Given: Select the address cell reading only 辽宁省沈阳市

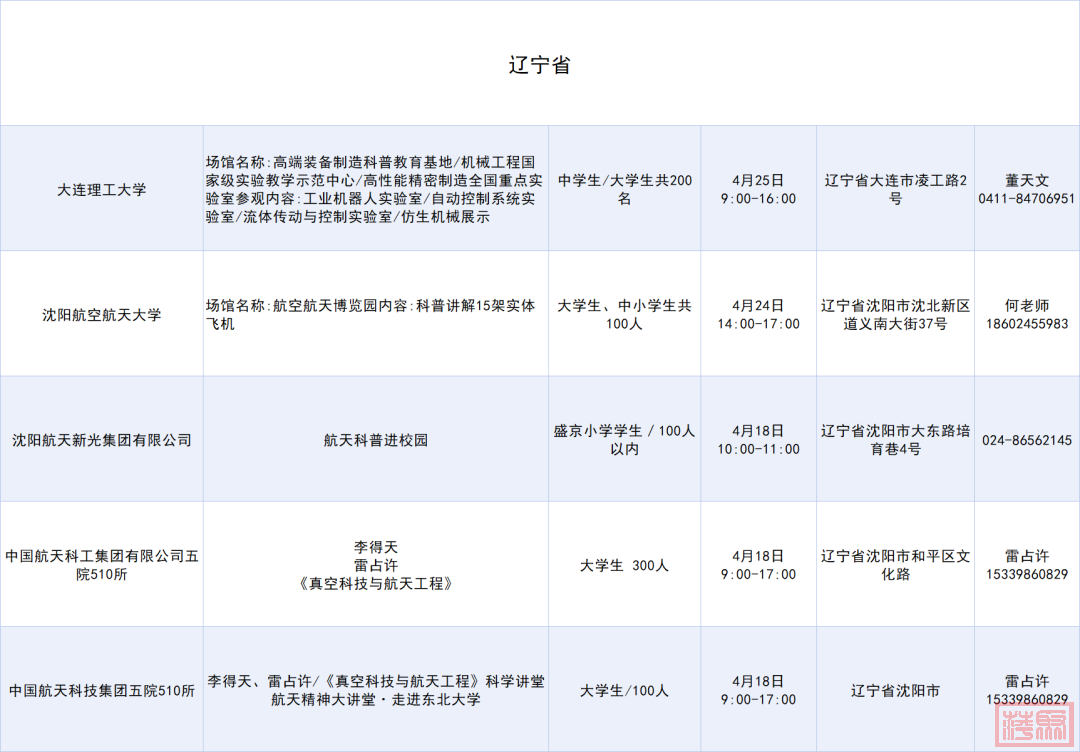Looking at the screenshot, I should (x=895, y=689).
